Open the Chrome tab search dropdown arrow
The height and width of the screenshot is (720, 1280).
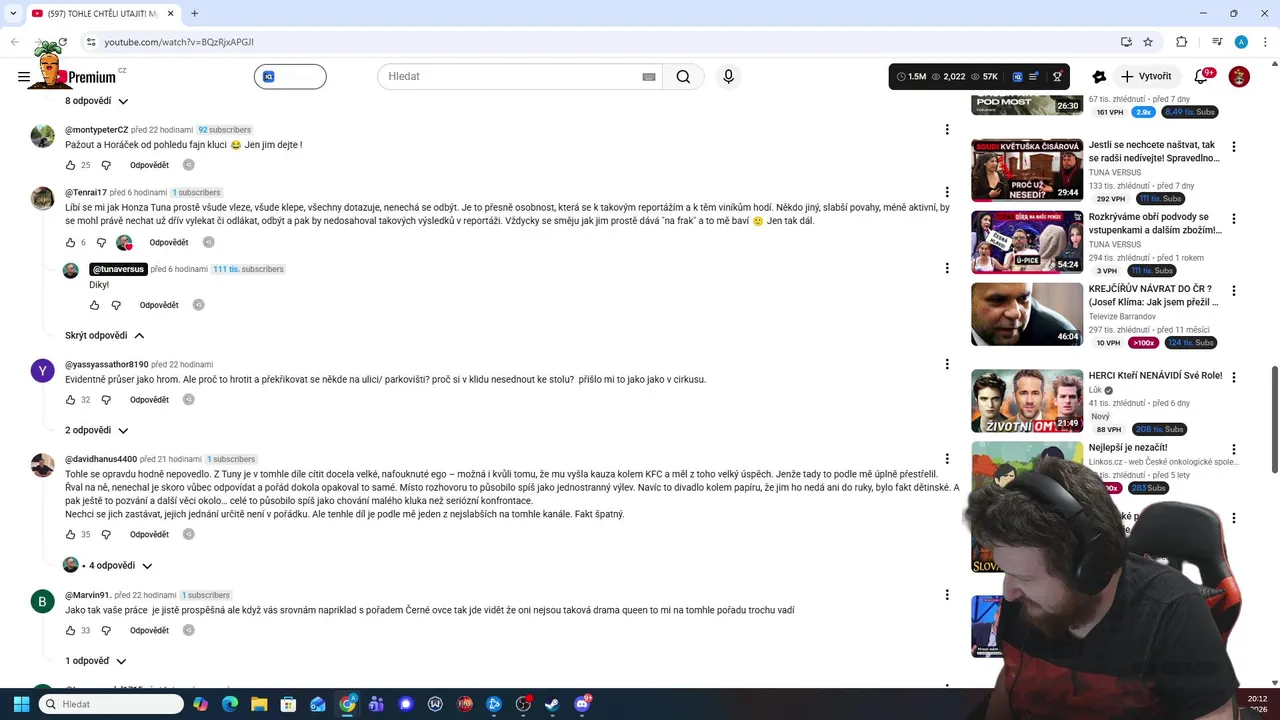point(13,13)
